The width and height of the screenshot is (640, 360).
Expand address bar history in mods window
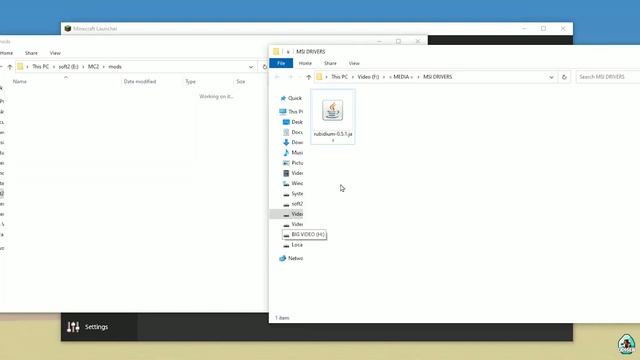tap(251, 67)
